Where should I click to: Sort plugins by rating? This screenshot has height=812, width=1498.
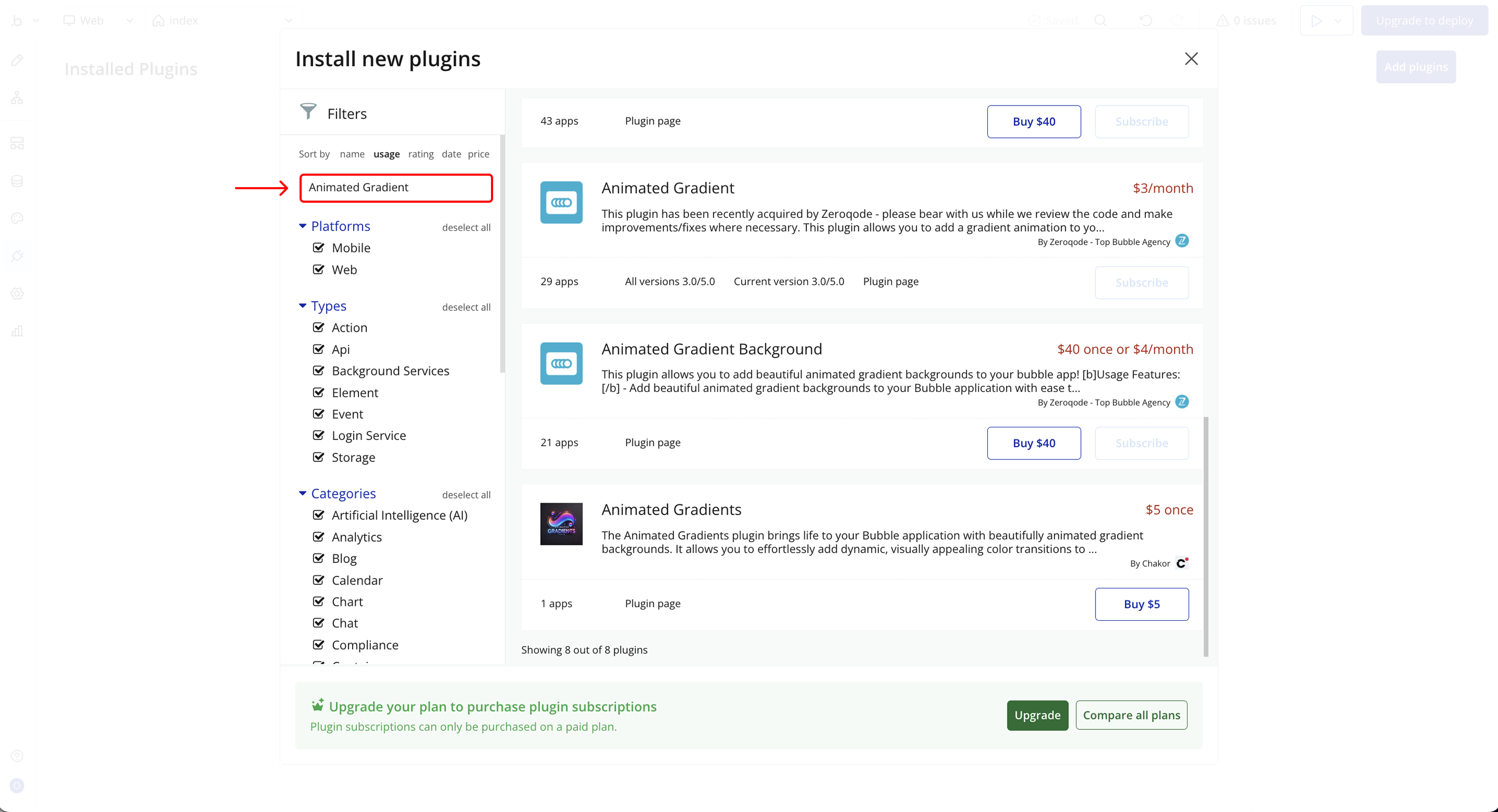tap(420, 154)
